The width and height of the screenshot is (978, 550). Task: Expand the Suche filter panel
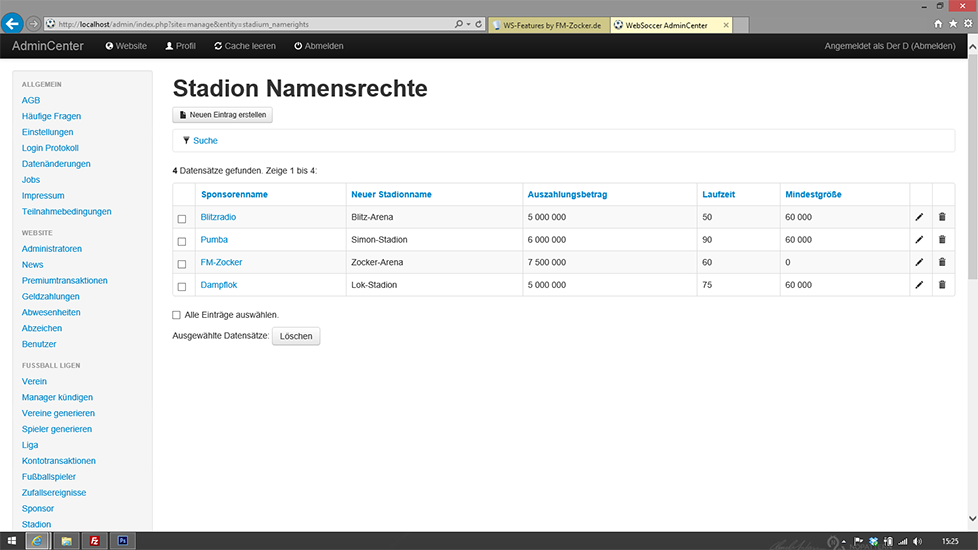coord(205,141)
